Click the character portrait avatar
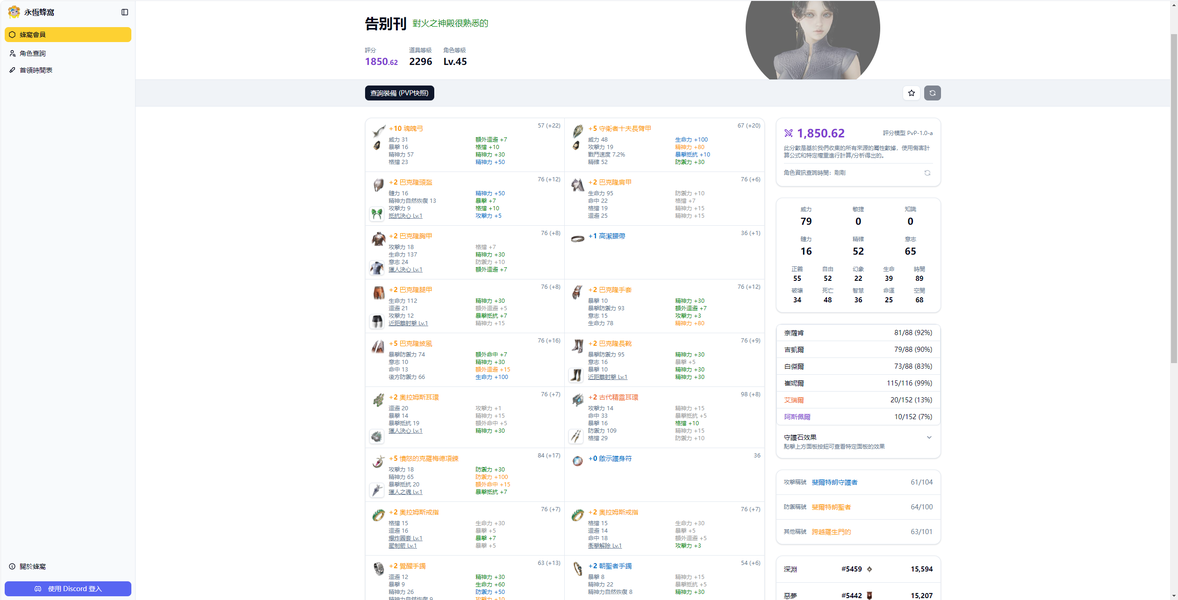 point(812,40)
